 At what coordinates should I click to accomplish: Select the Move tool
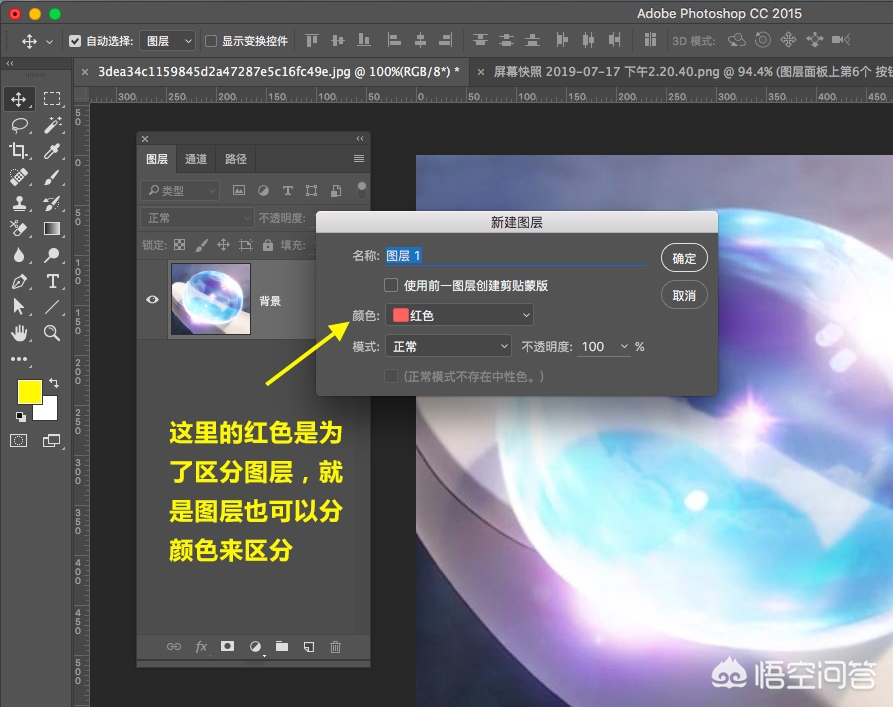pos(20,99)
